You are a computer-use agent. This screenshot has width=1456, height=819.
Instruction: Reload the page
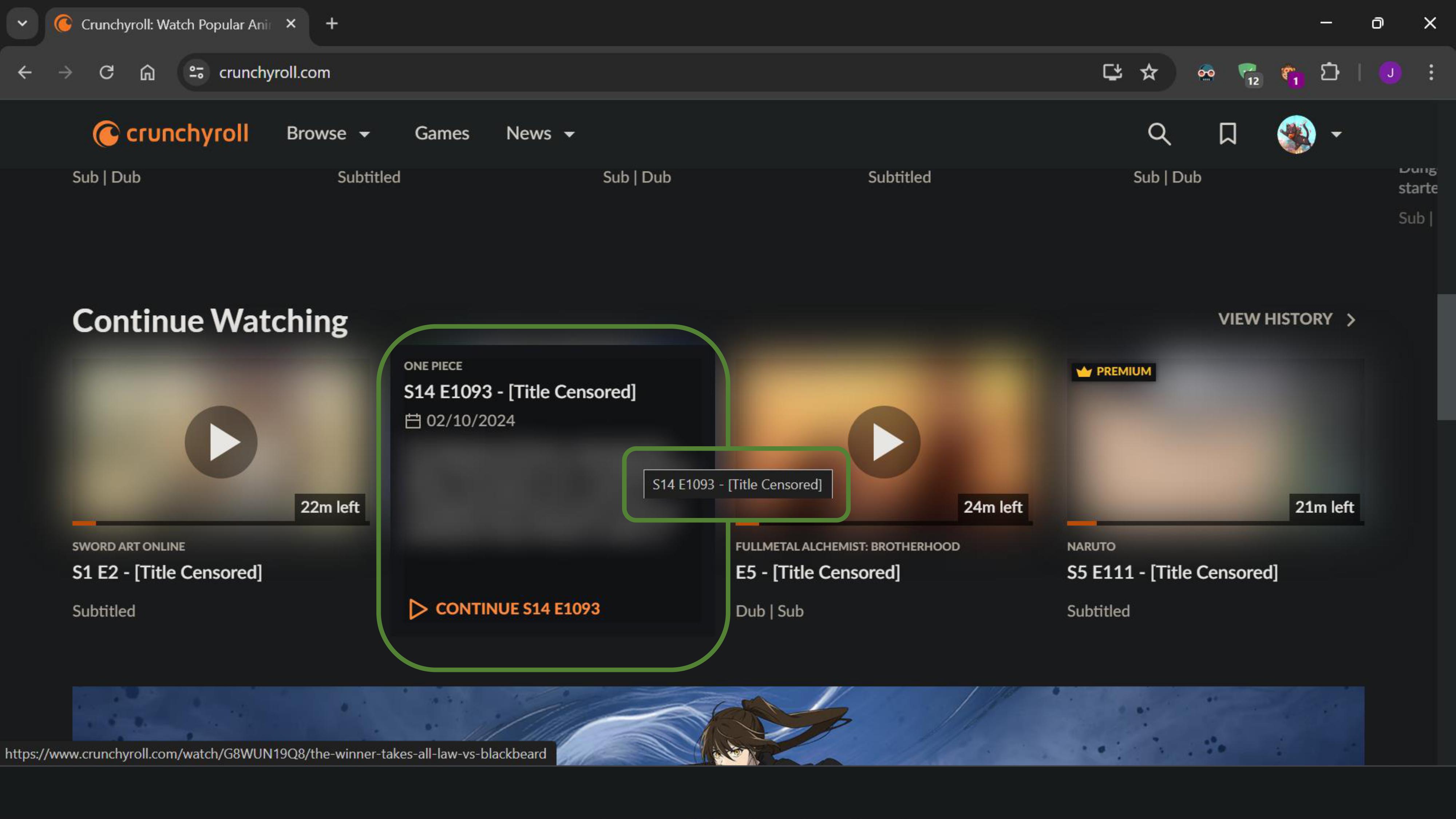(x=106, y=72)
